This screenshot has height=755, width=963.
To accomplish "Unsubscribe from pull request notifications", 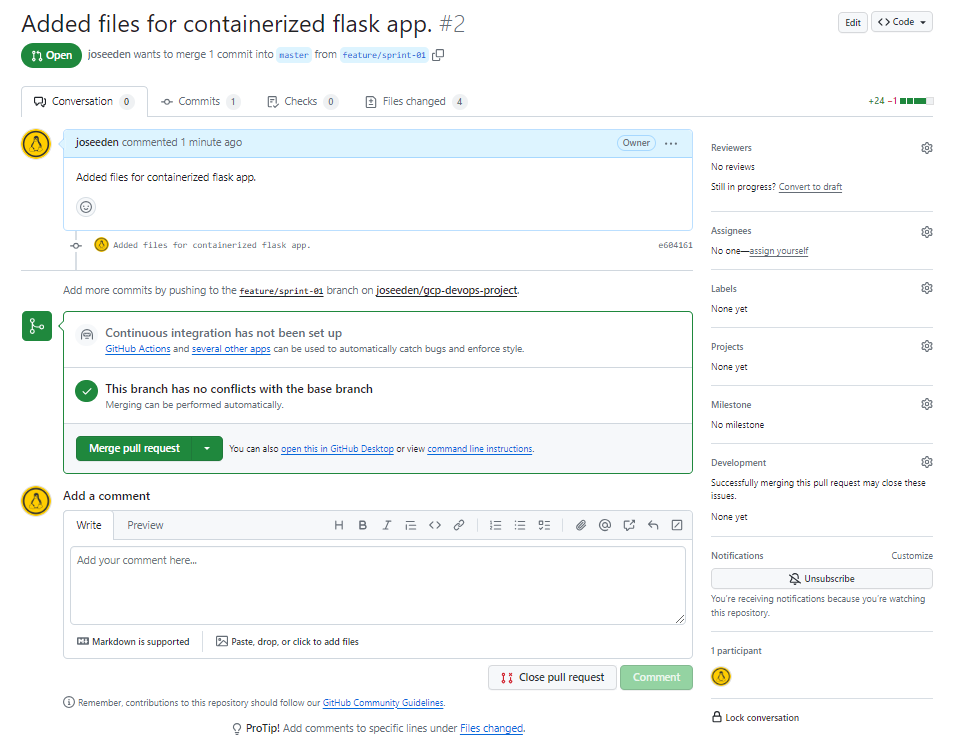I will pos(821,579).
